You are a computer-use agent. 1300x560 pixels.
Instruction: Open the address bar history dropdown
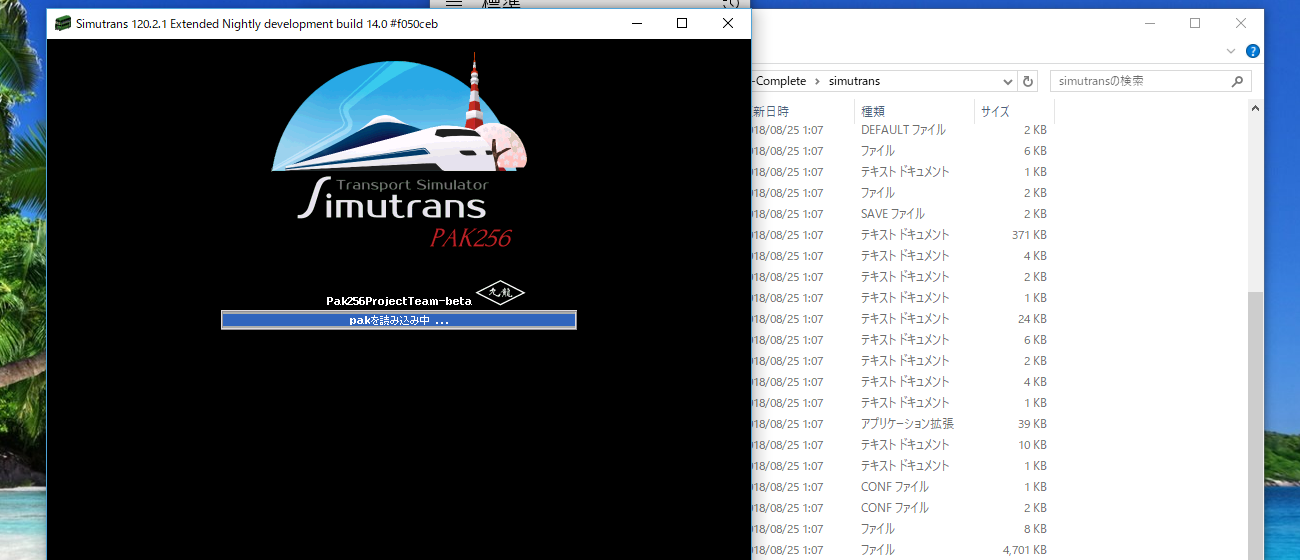[x=1007, y=81]
